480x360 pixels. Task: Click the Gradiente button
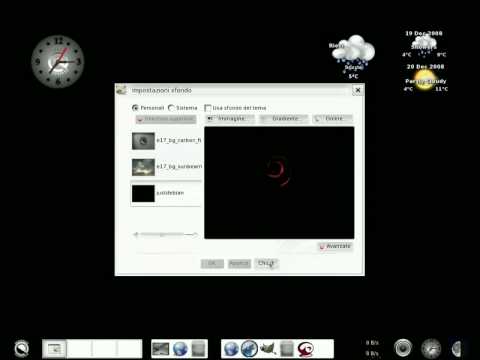tap(284, 119)
